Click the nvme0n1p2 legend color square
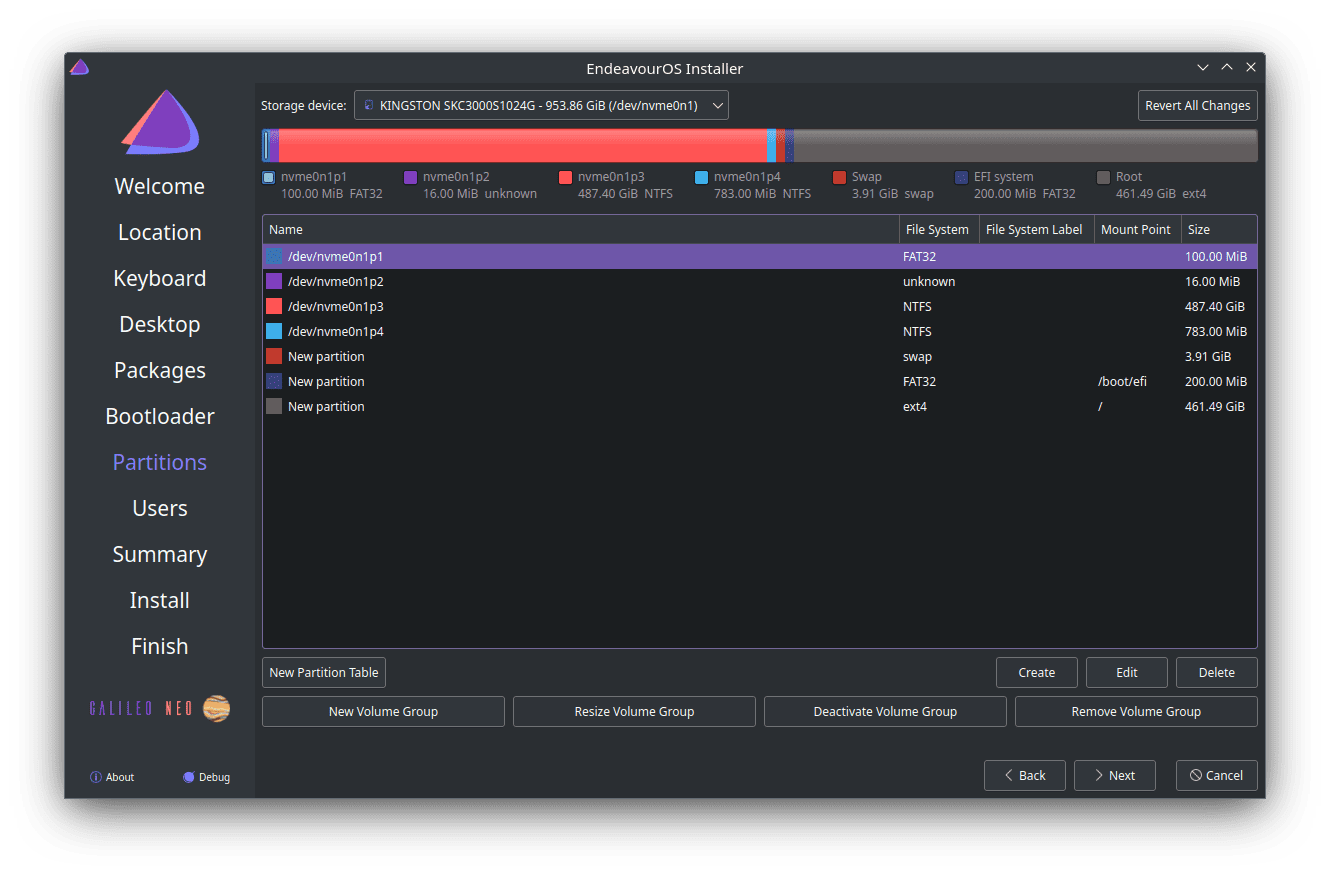 pos(410,177)
